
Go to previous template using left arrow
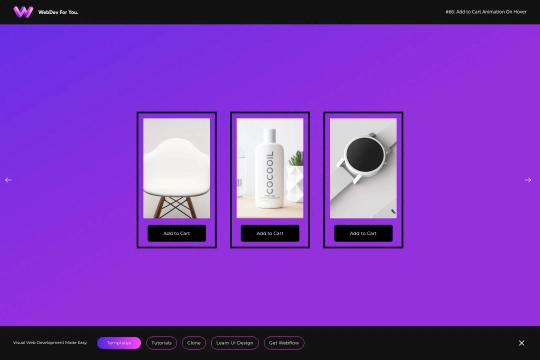(x=8, y=180)
